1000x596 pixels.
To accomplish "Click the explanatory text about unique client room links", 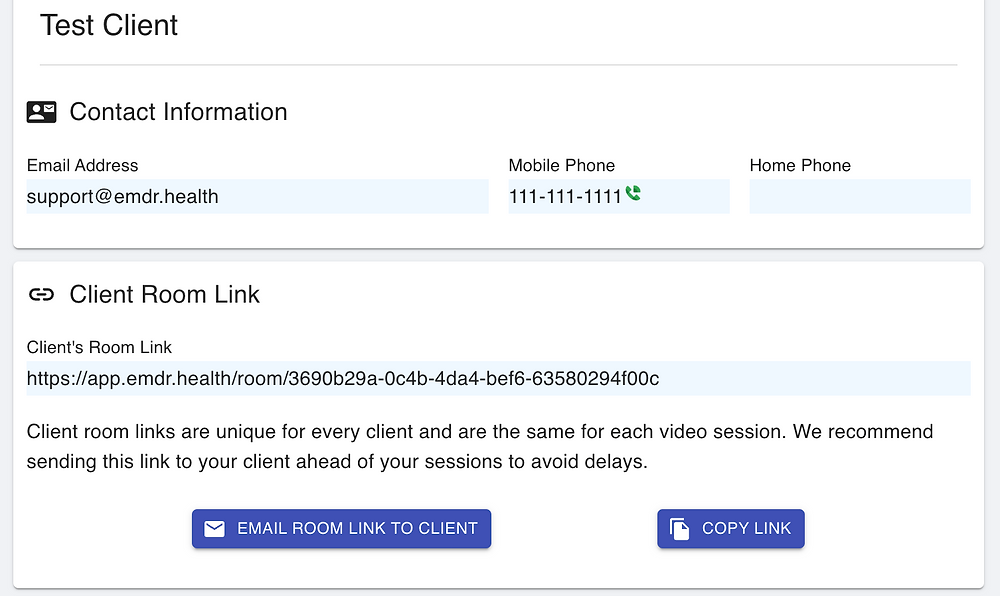I will coord(480,445).
